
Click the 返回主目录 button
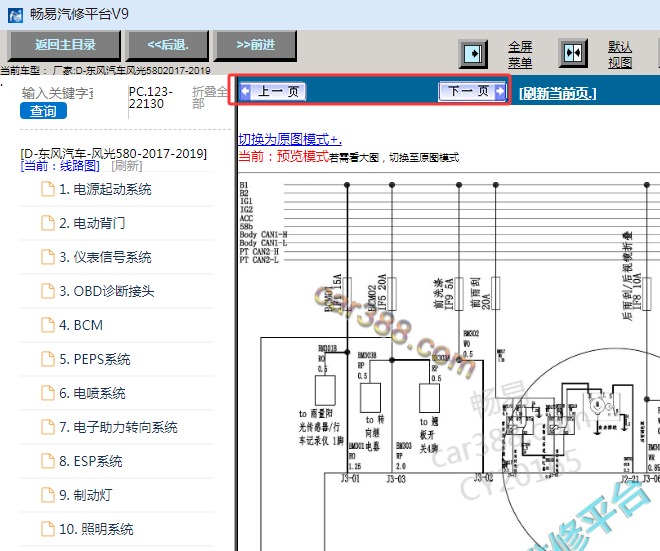65,45
